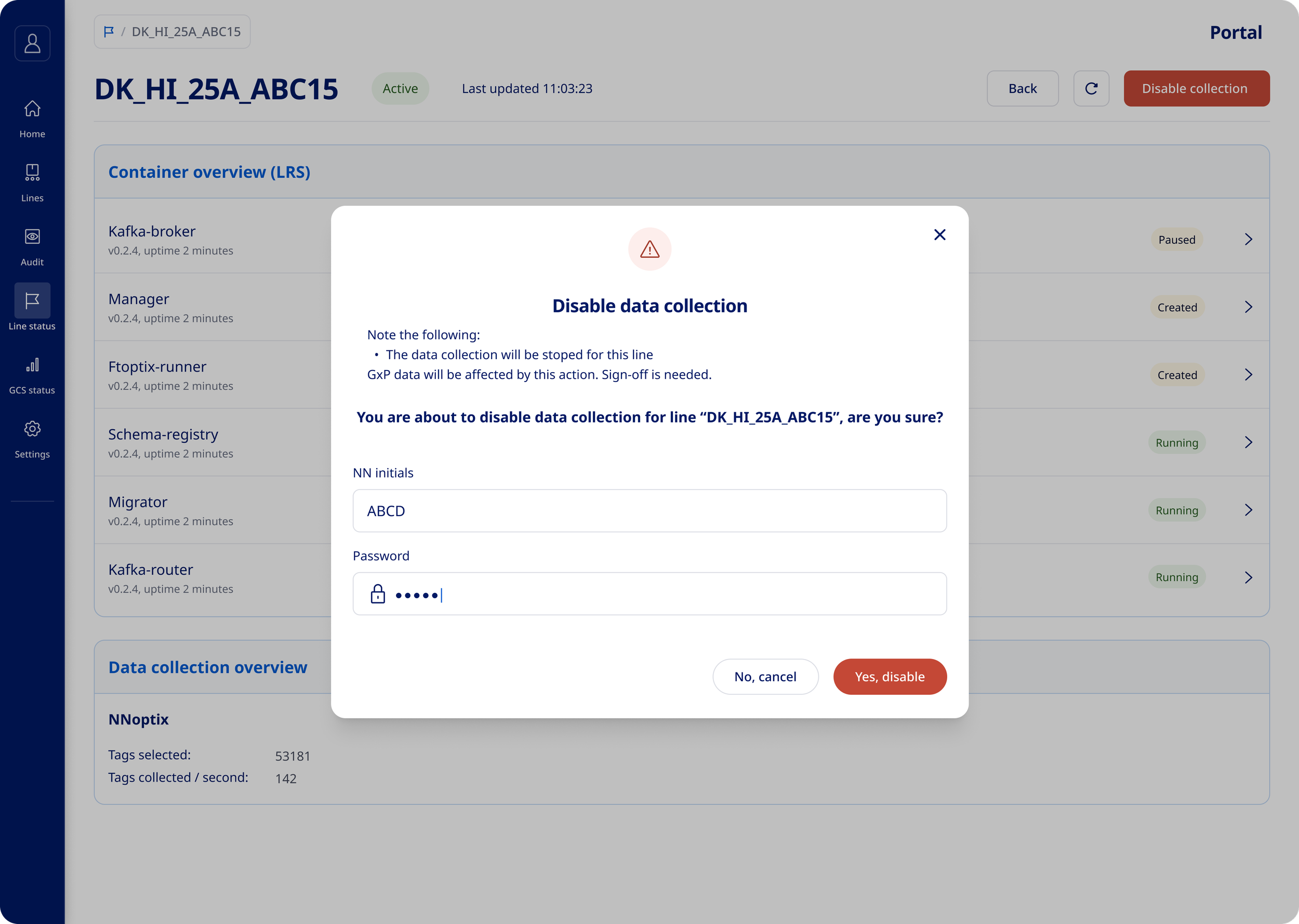Focus the Password input field
This screenshot has height=924, width=1299.
[x=649, y=594]
